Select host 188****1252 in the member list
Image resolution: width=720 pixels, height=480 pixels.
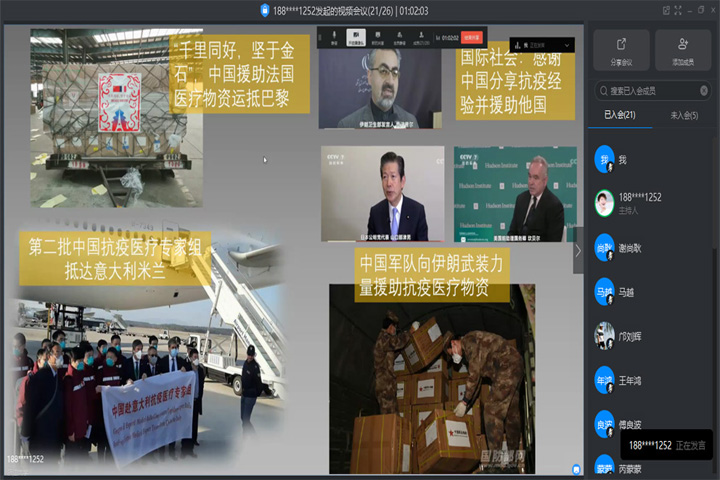tap(652, 203)
